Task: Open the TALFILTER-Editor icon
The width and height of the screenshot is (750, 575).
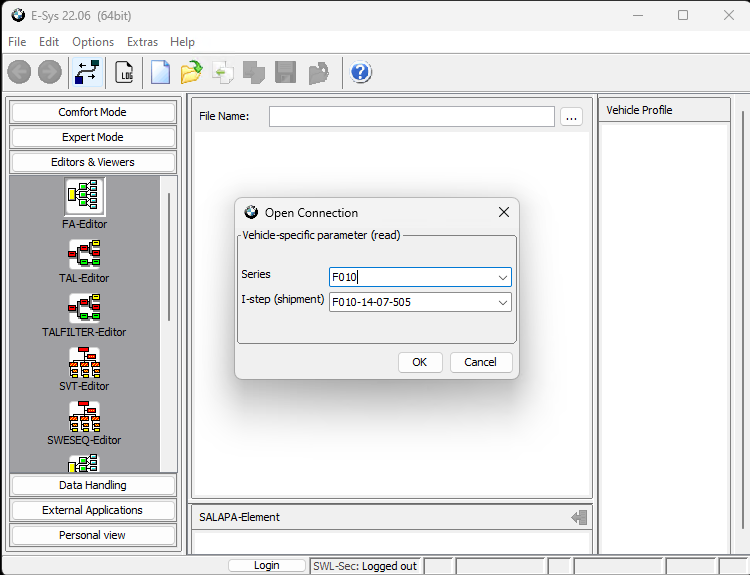Action: [85, 308]
